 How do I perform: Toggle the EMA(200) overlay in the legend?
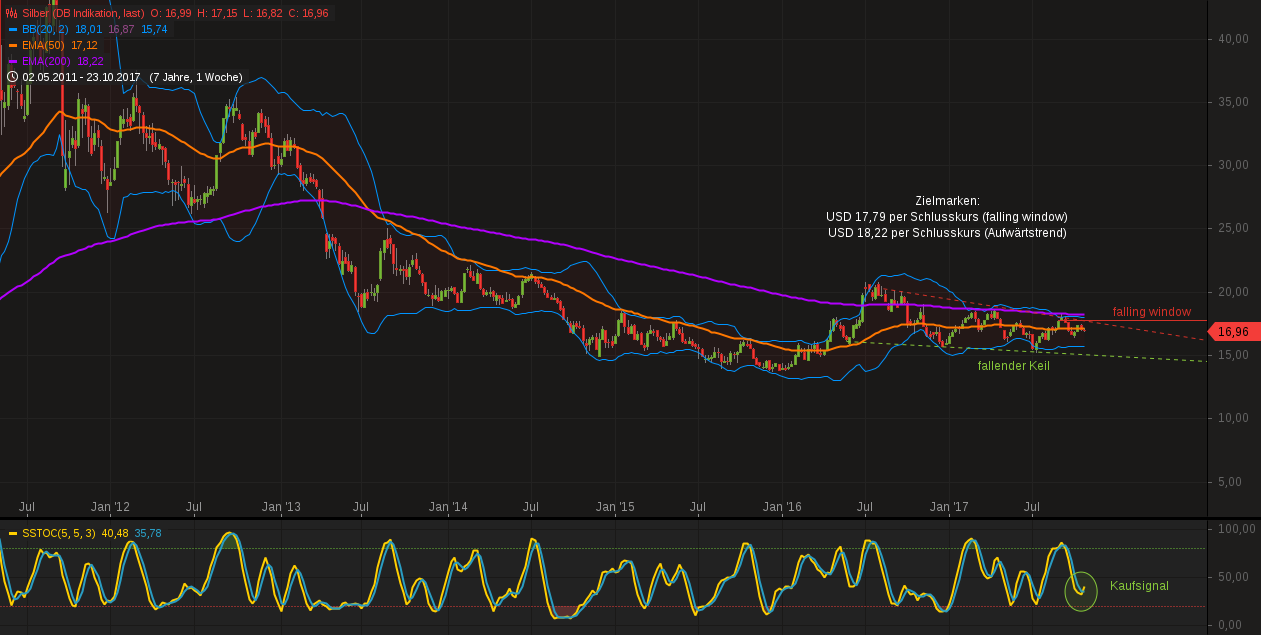pos(45,61)
